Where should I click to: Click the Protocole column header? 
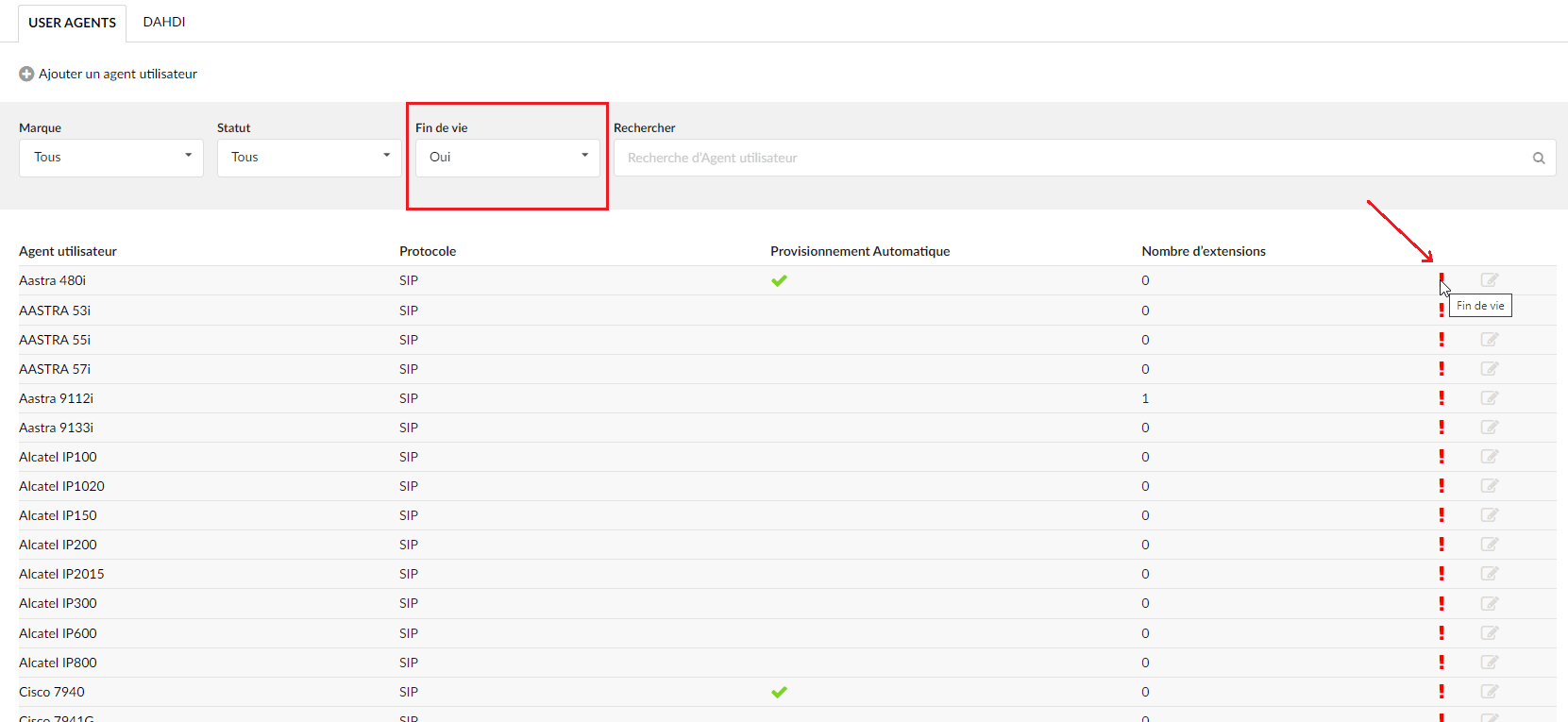coord(428,251)
